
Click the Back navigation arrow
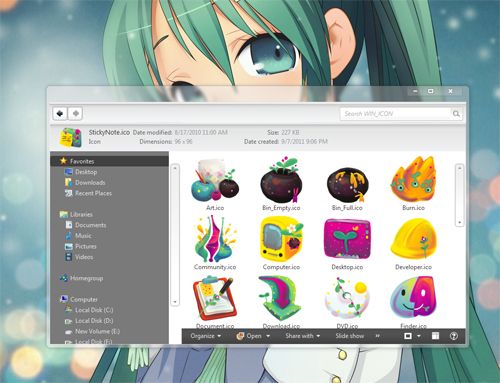coord(60,113)
